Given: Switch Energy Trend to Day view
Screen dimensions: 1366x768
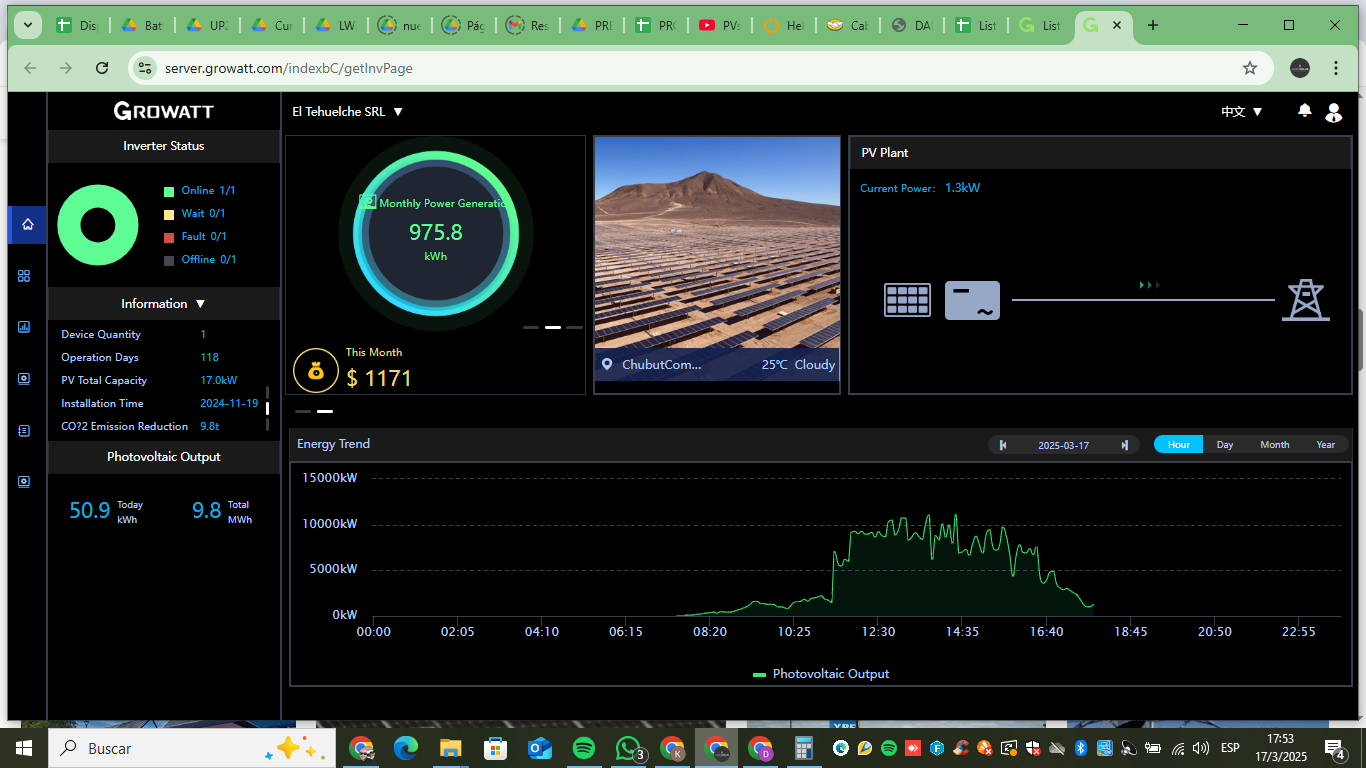Looking at the screenshot, I should (1225, 445).
